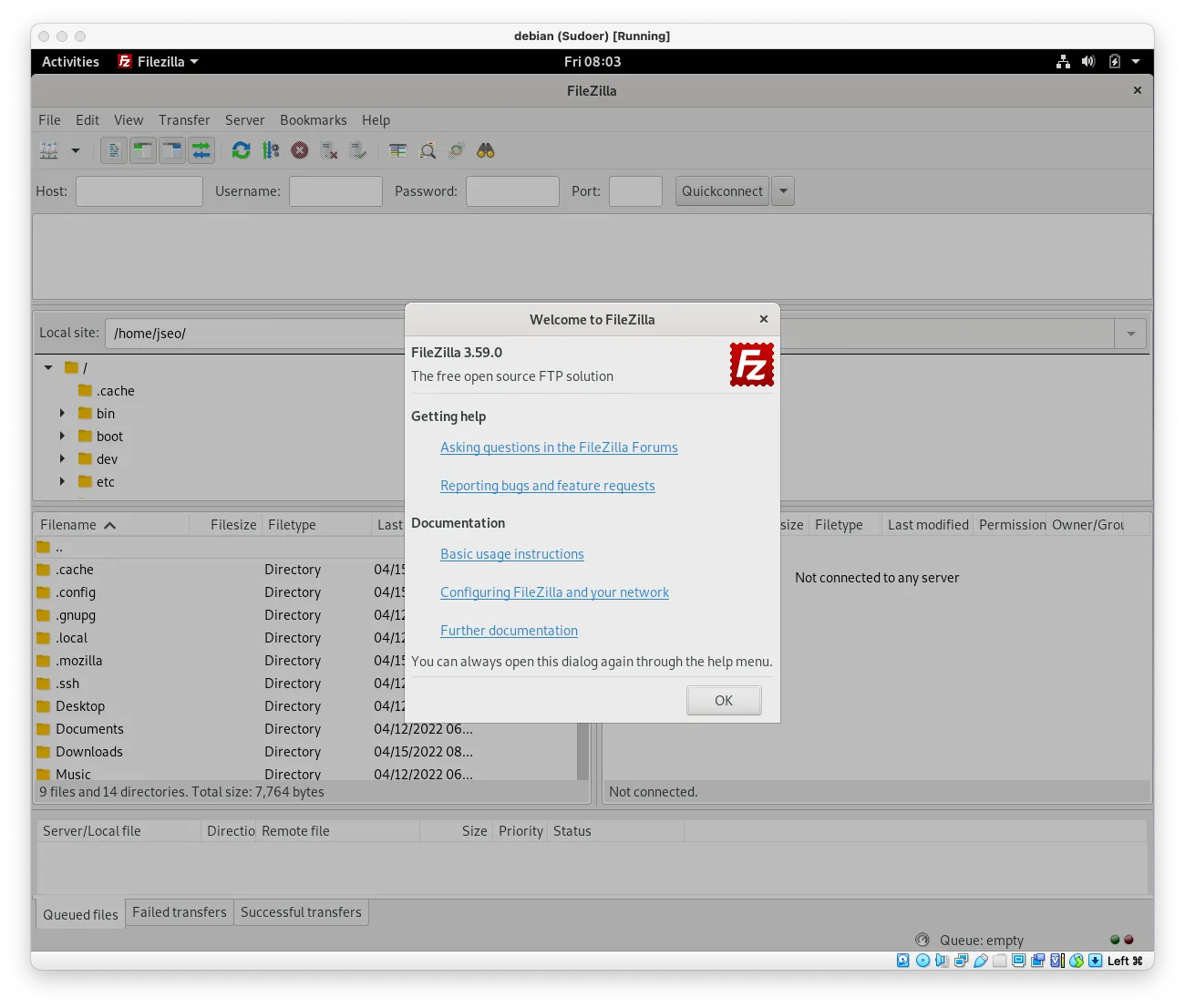
Task: Click the red Cancel operation icon
Action: pos(300,150)
